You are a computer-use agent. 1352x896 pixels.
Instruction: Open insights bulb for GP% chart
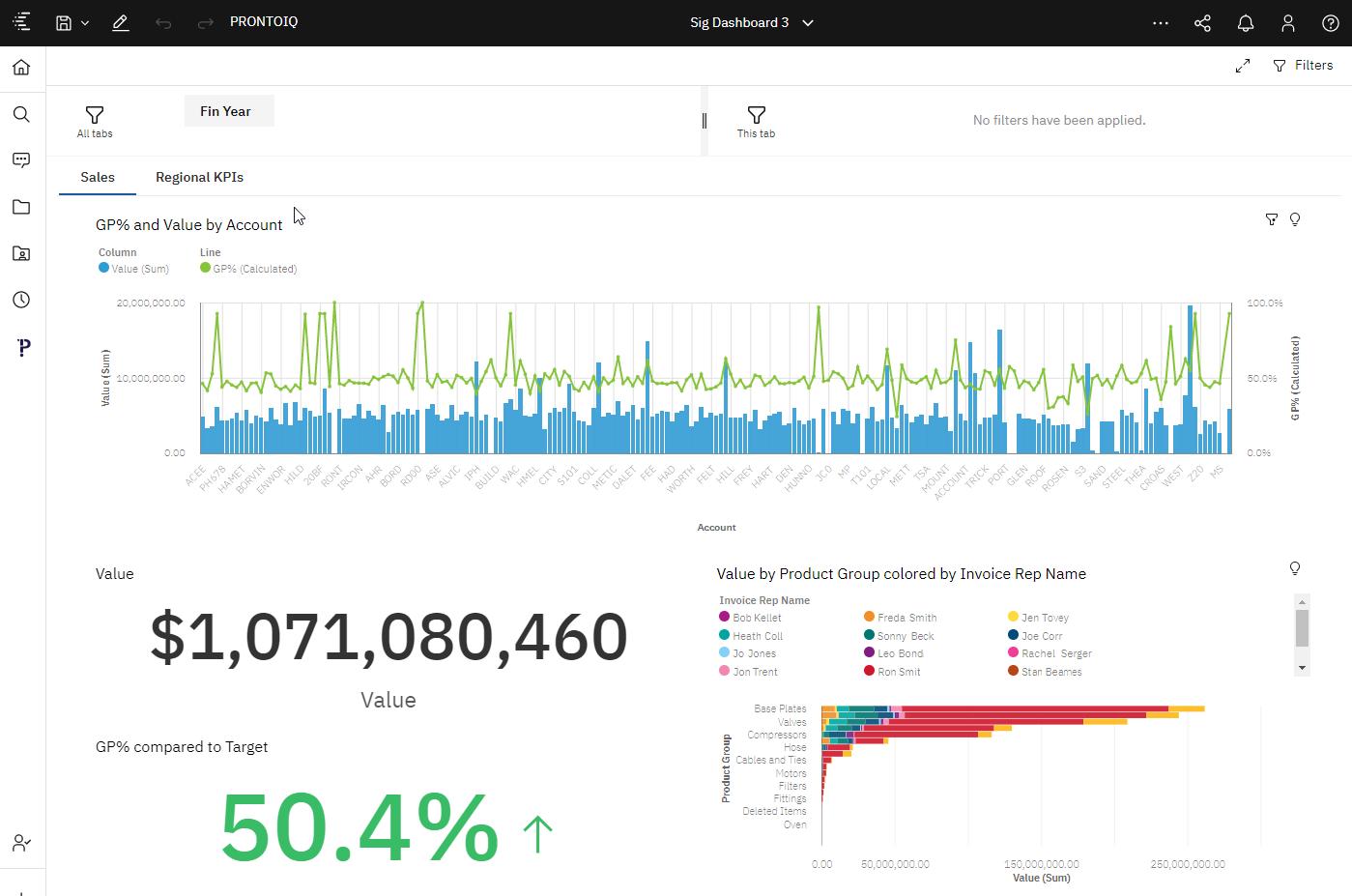[x=1295, y=219]
